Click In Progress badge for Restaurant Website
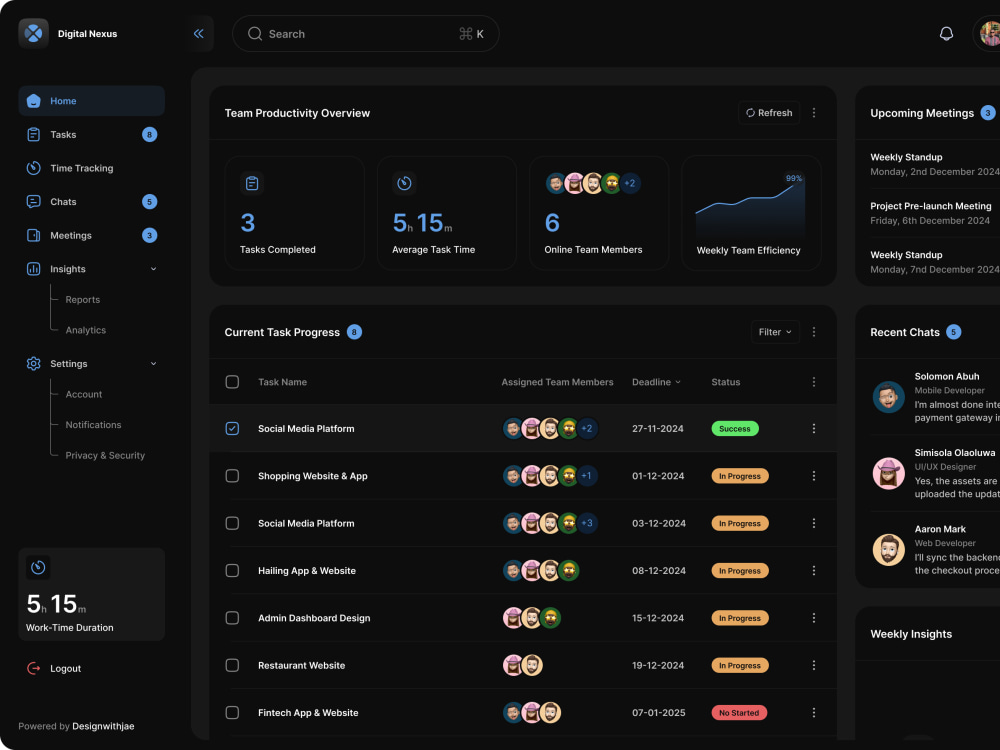This screenshot has width=1000, height=750. [740, 665]
